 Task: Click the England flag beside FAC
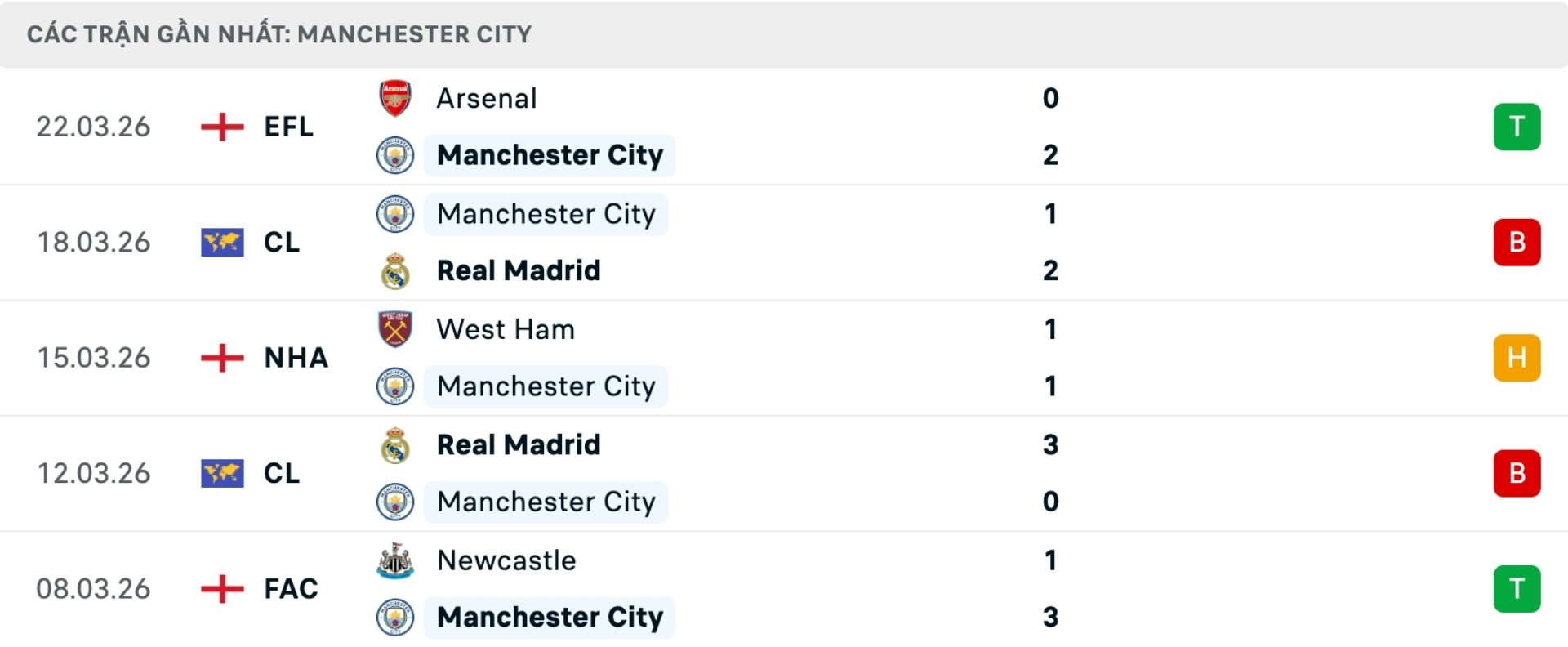coord(222,589)
